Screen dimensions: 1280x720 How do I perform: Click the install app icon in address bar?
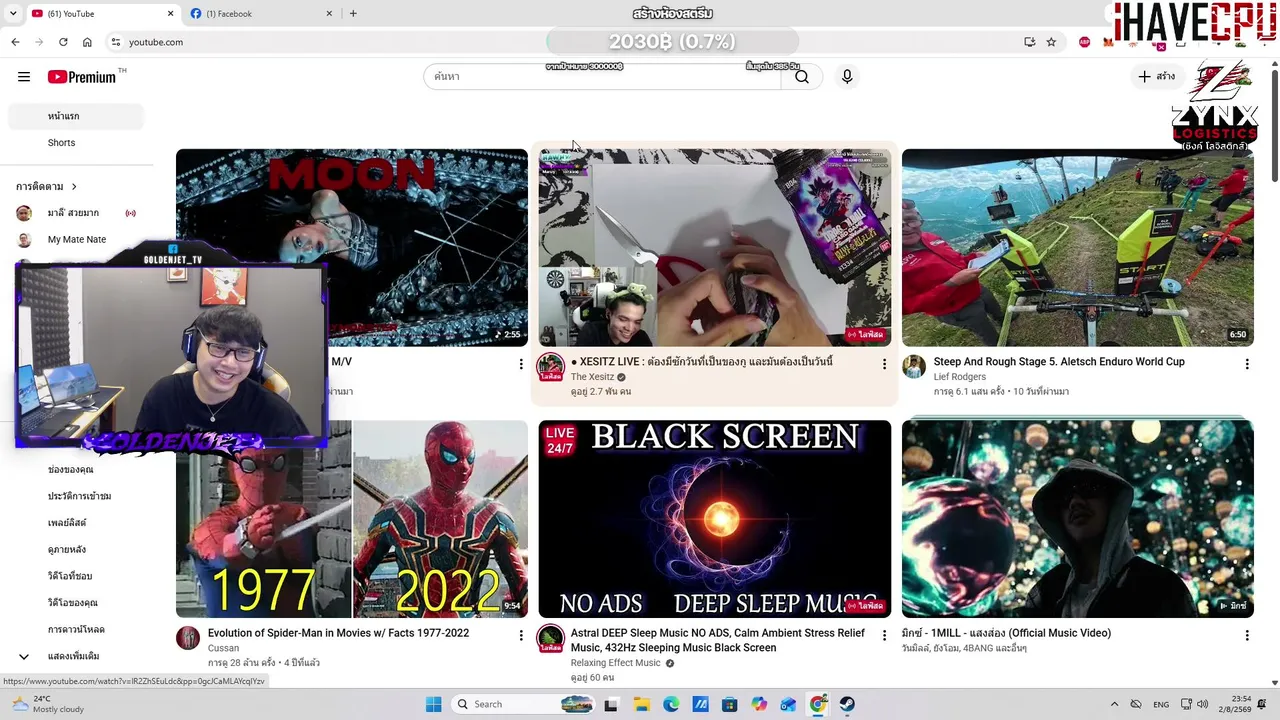click(x=1029, y=42)
